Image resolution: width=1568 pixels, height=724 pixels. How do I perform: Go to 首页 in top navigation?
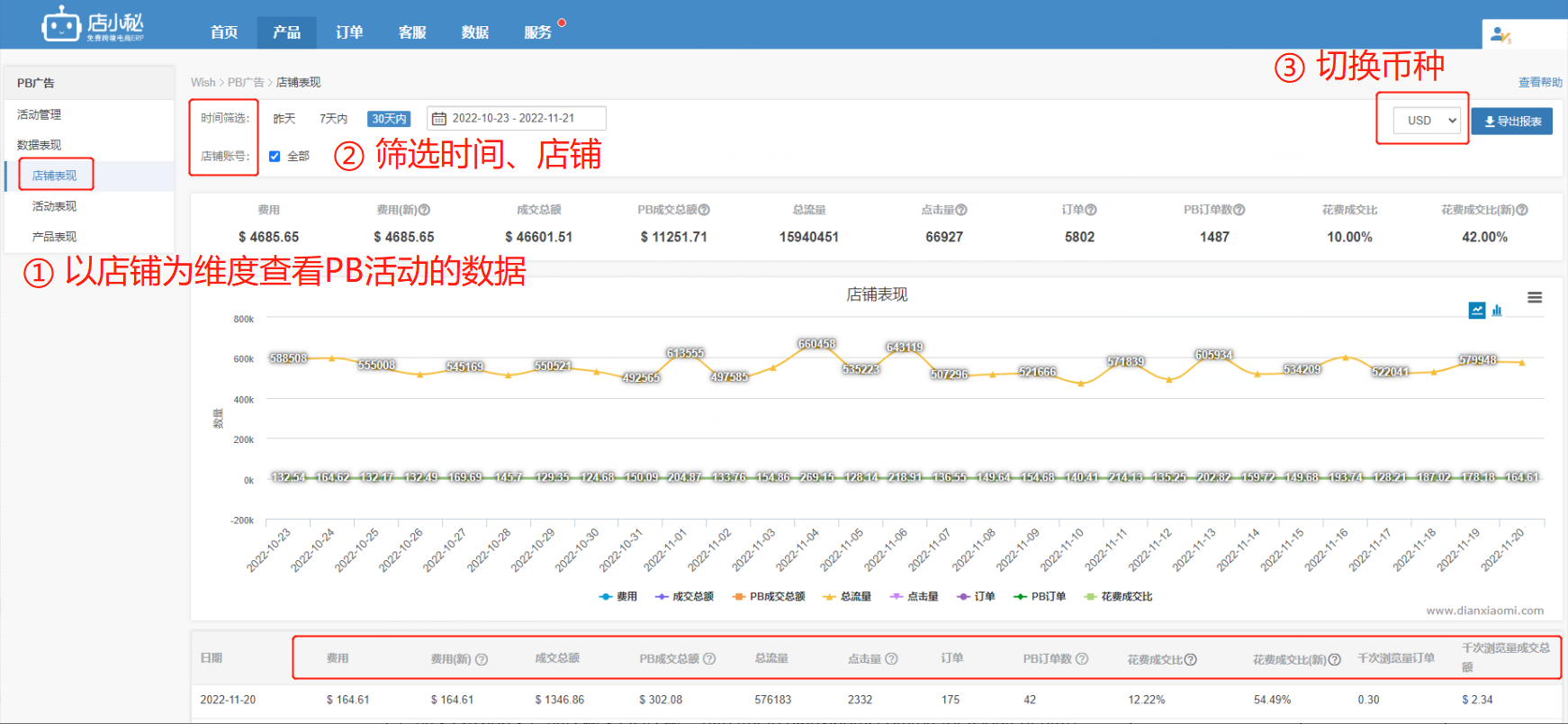tap(224, 32)
